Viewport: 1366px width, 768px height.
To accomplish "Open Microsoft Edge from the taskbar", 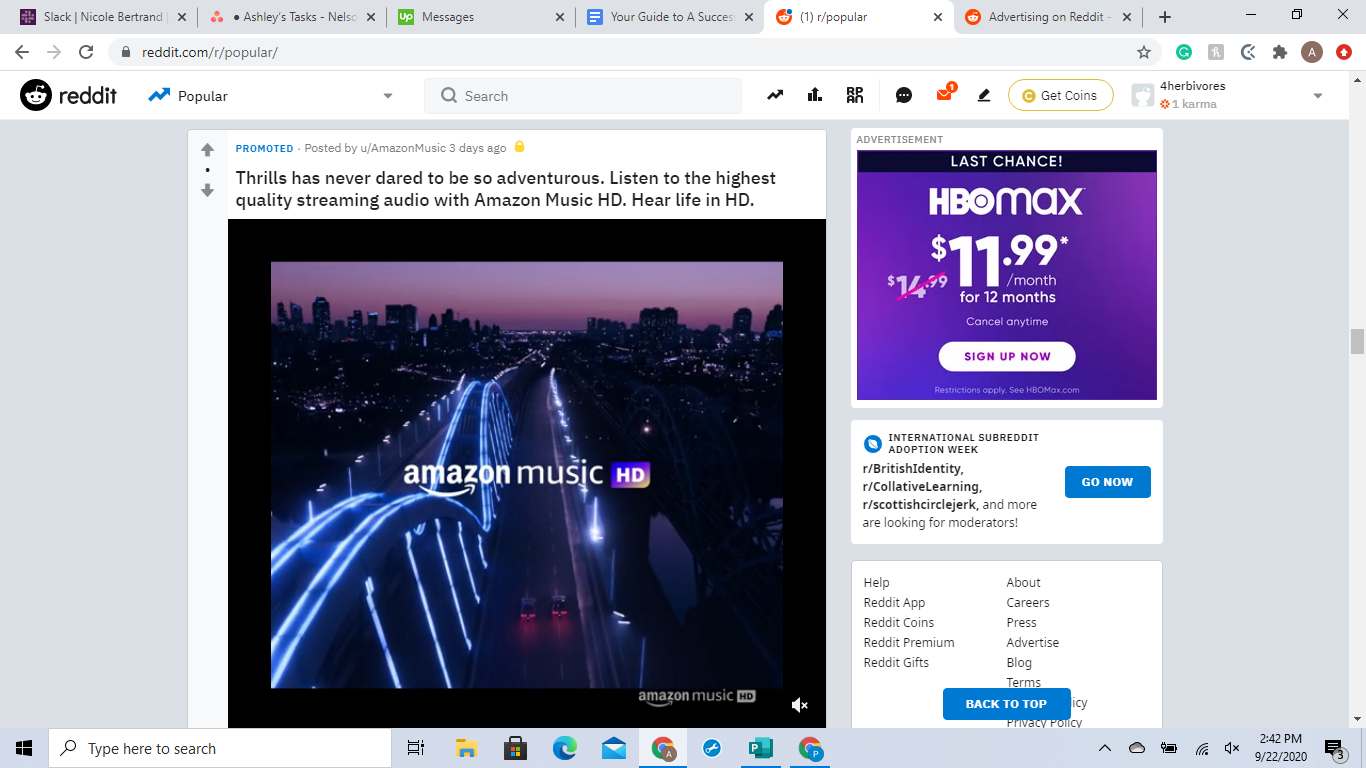I will click(565, 748).
